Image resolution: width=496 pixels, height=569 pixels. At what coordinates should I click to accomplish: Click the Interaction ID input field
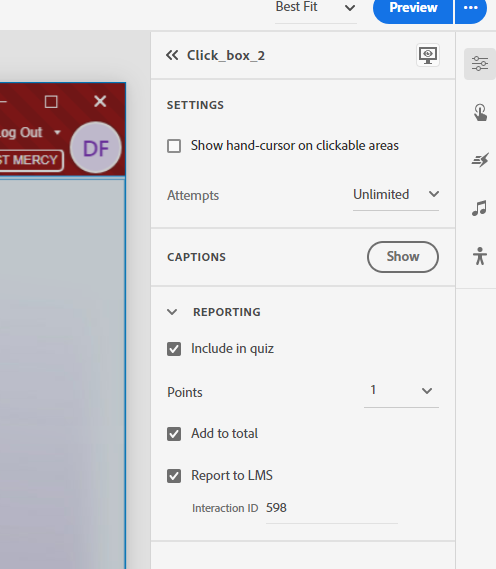tap(332, 508)
